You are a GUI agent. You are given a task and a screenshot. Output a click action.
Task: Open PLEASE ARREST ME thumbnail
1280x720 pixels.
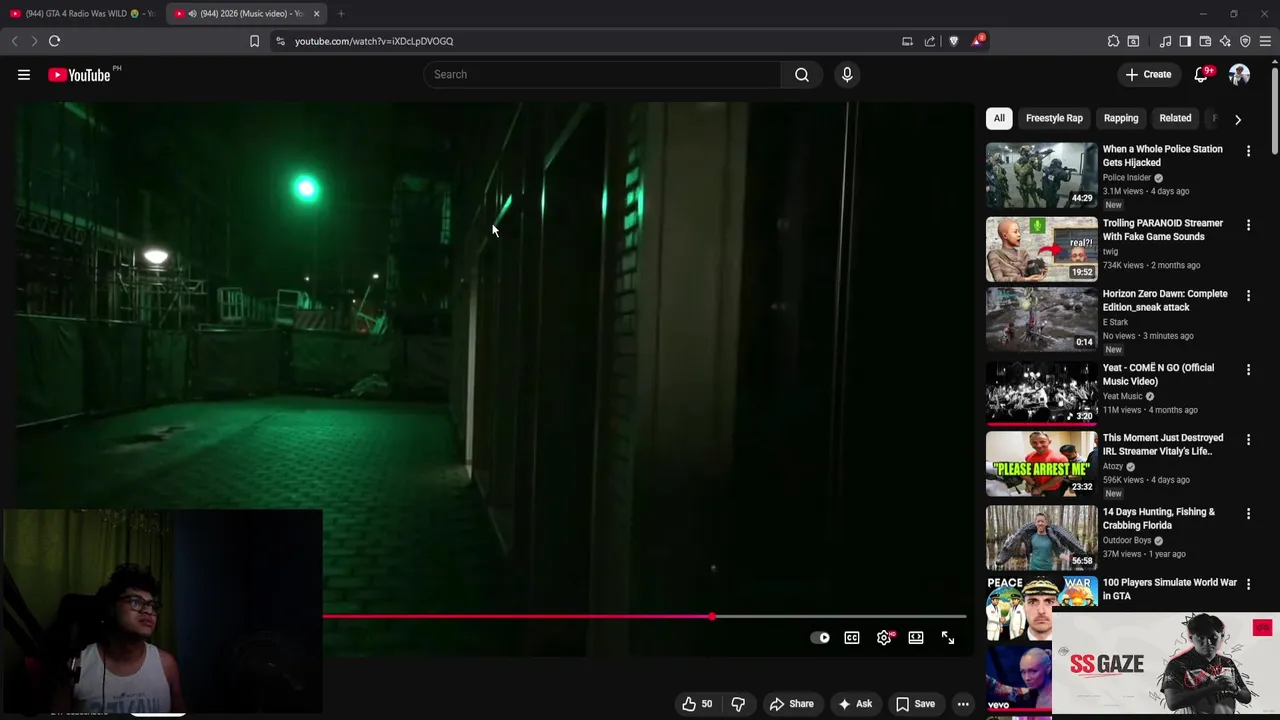click(1041, 464)
